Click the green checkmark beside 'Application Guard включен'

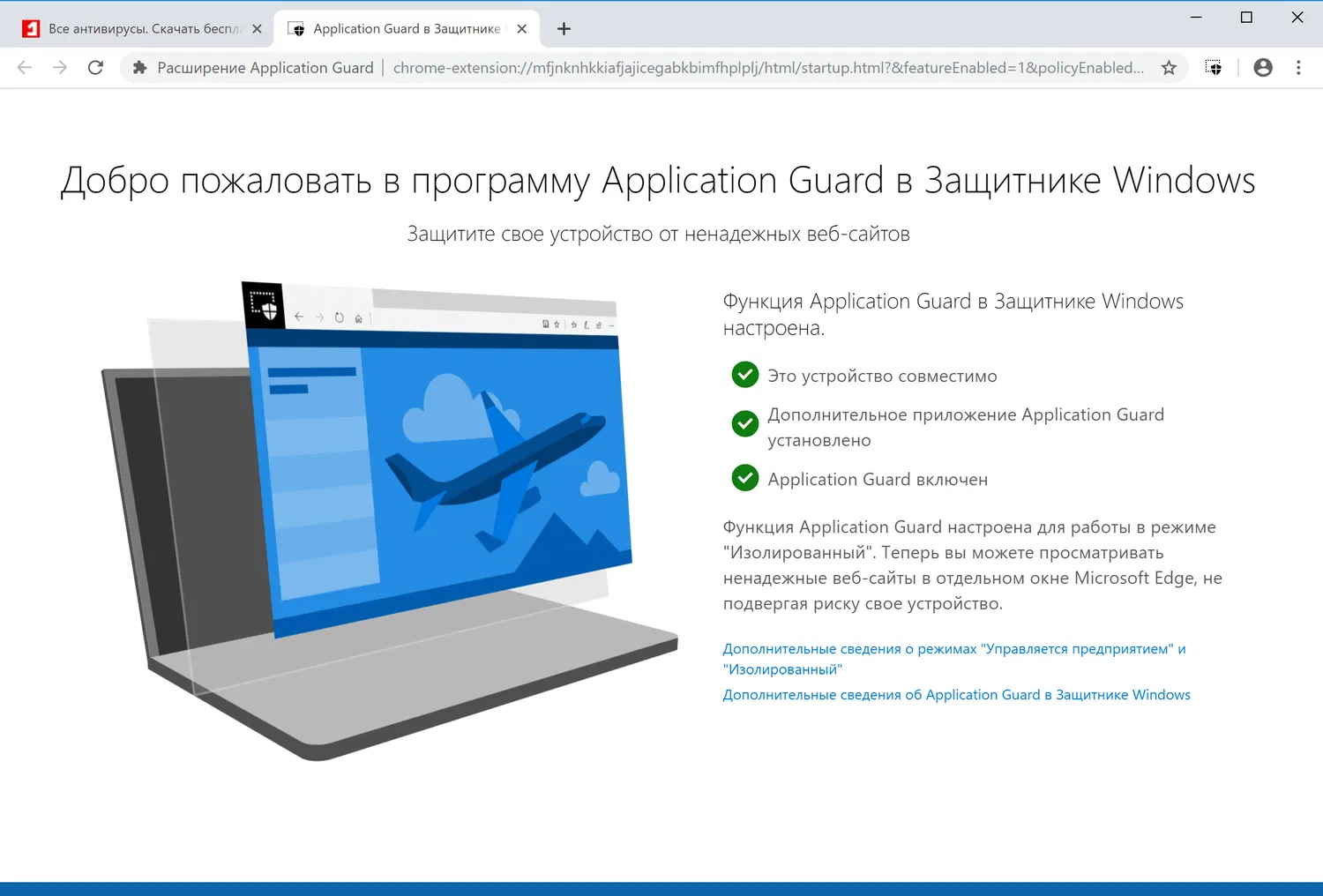pos(744,478)
